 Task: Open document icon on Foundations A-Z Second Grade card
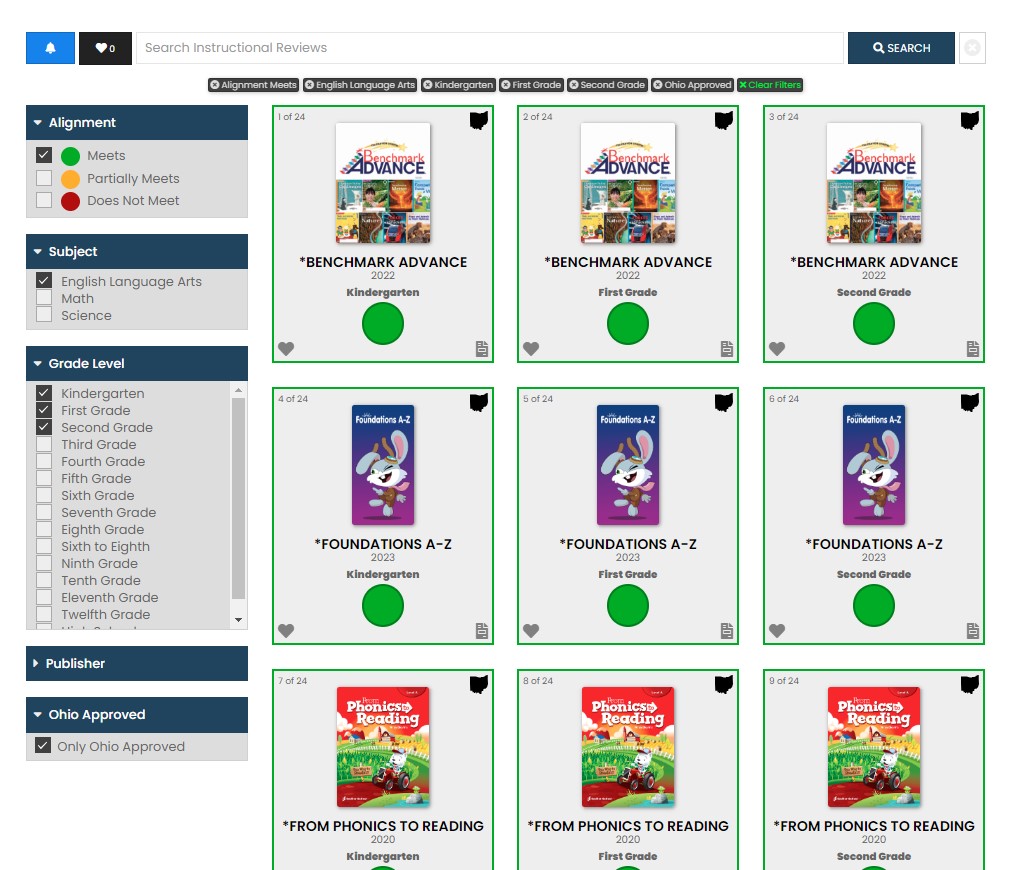pyautogui.click(x=973, y=630)
